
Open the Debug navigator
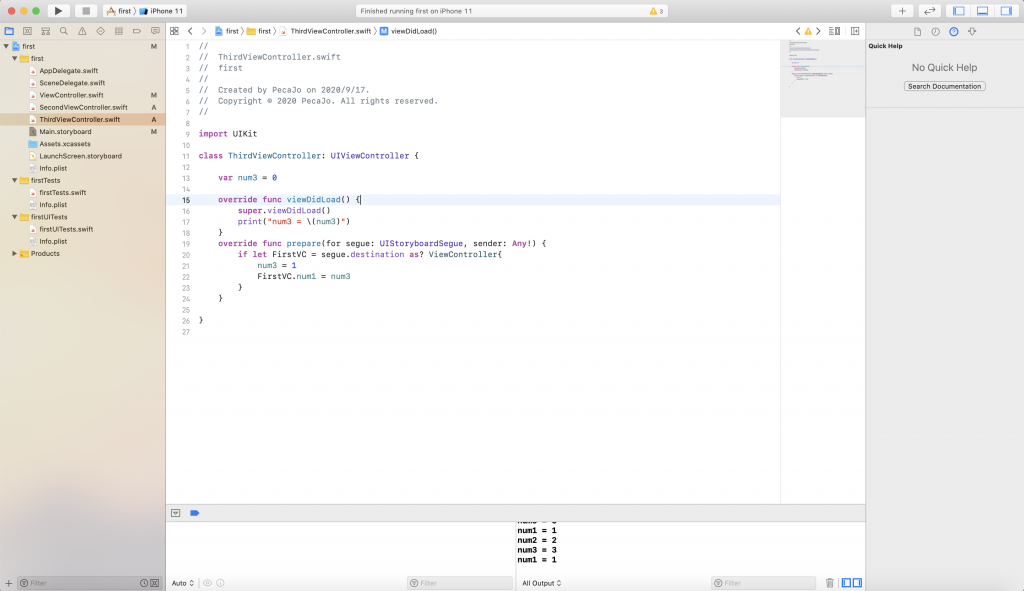click(119, 31)
